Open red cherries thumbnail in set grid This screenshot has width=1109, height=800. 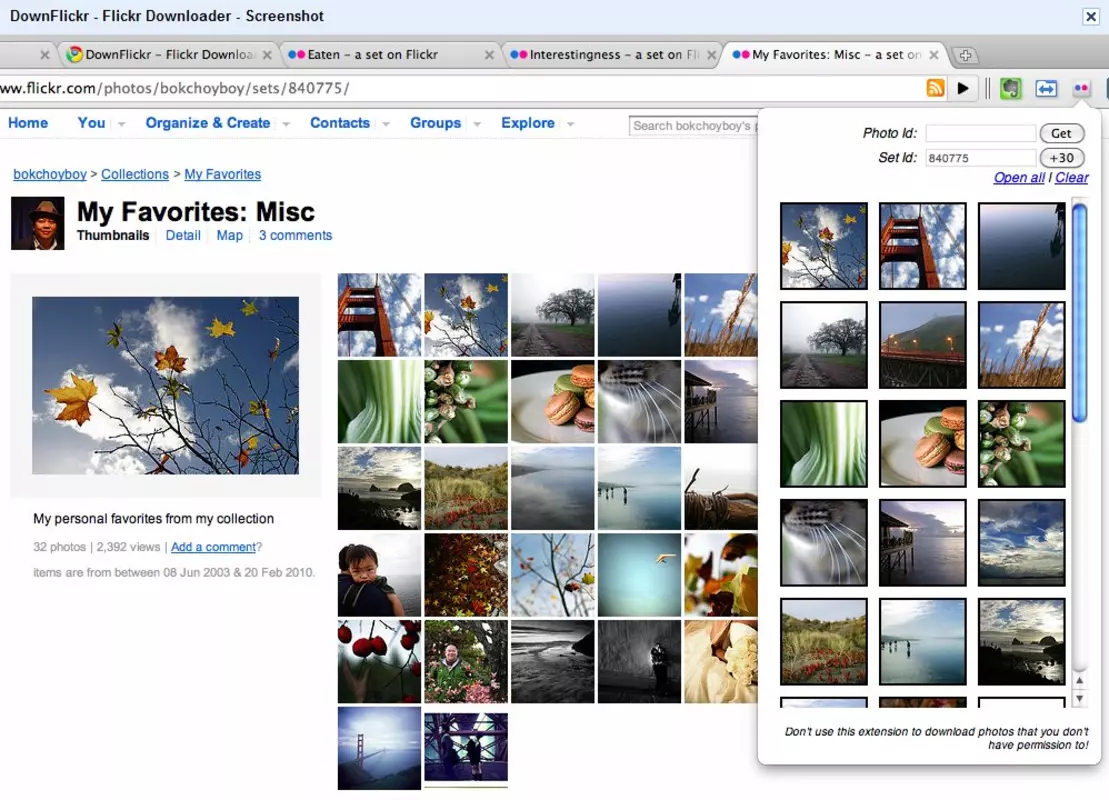pyautogui.click(x=379, y=661)
